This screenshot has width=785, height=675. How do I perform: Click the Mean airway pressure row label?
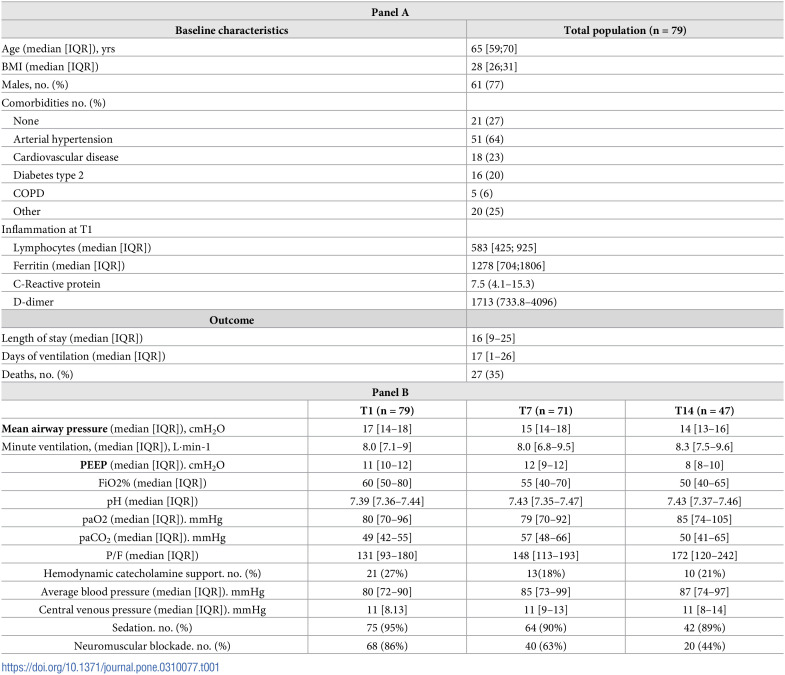[x=113, y=429]
